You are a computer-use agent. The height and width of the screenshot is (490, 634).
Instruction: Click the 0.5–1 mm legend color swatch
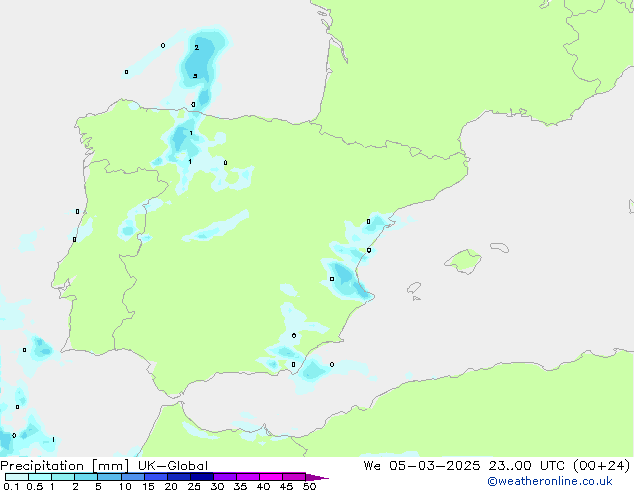point(40,477)
